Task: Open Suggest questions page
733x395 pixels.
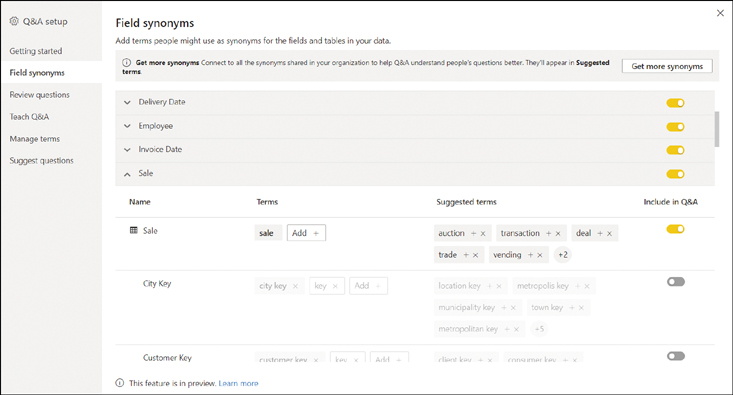Action: coord(42,160)
